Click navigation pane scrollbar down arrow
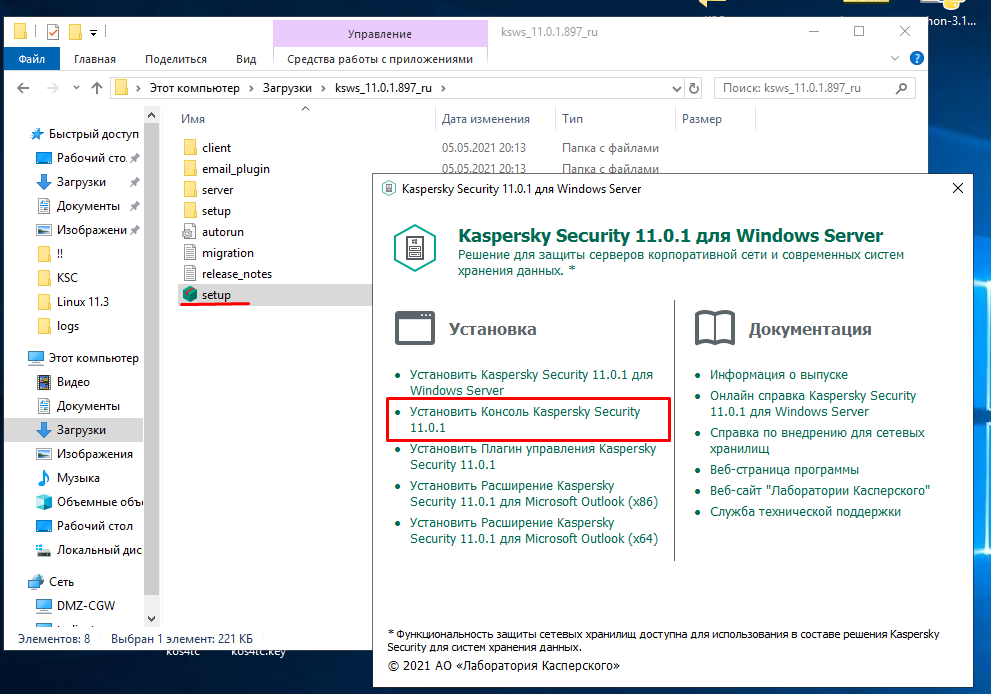The image size is (991, 694). pyautogui.click(x=151, y=619)
